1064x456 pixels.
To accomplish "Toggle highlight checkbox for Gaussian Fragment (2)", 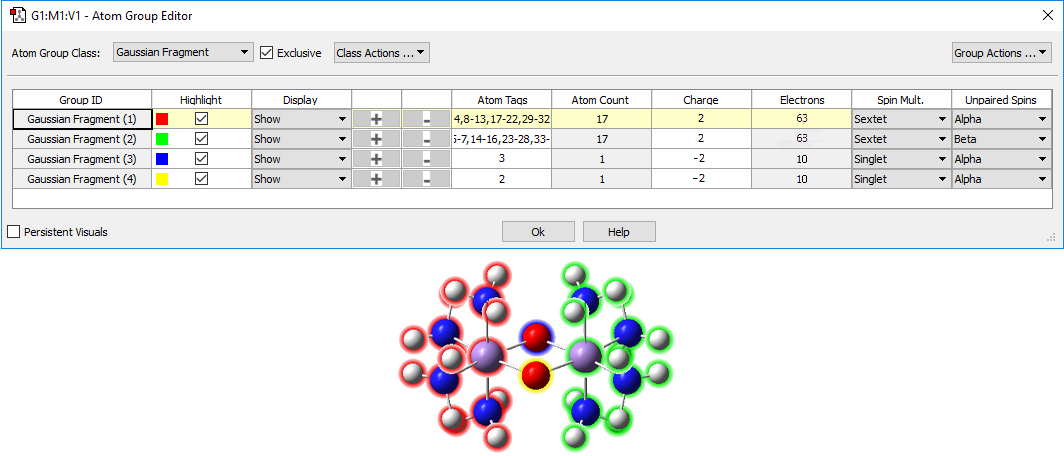I will click(201, 139).
